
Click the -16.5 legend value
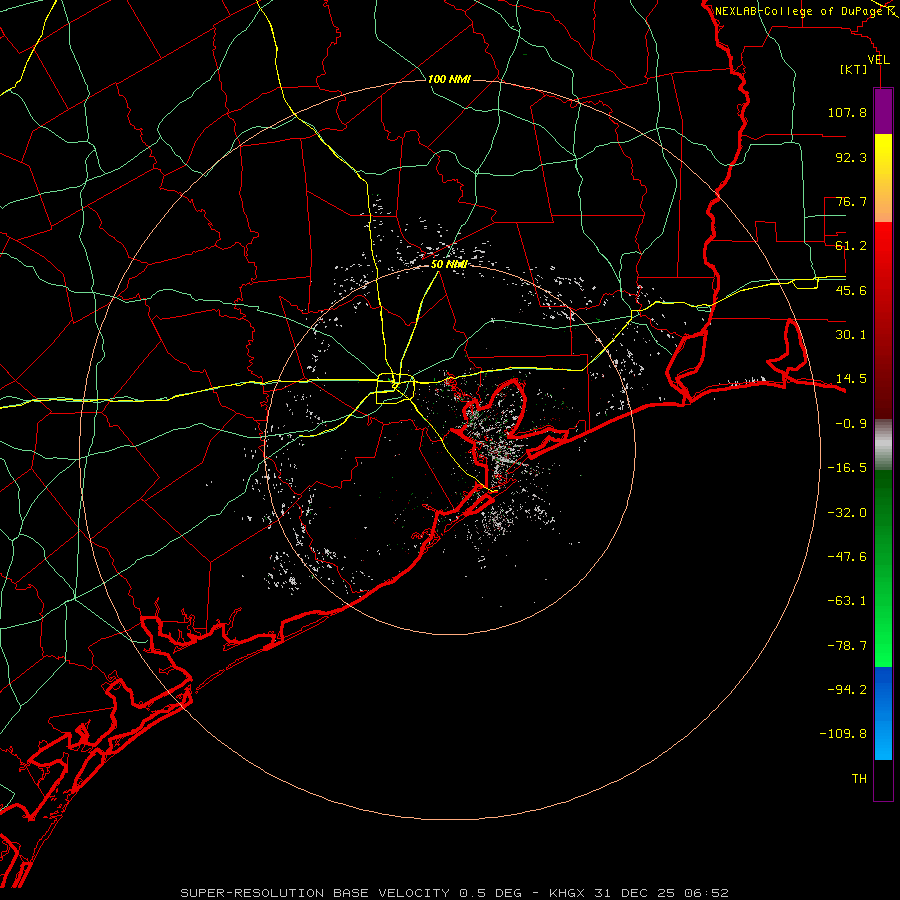point(847,468)
